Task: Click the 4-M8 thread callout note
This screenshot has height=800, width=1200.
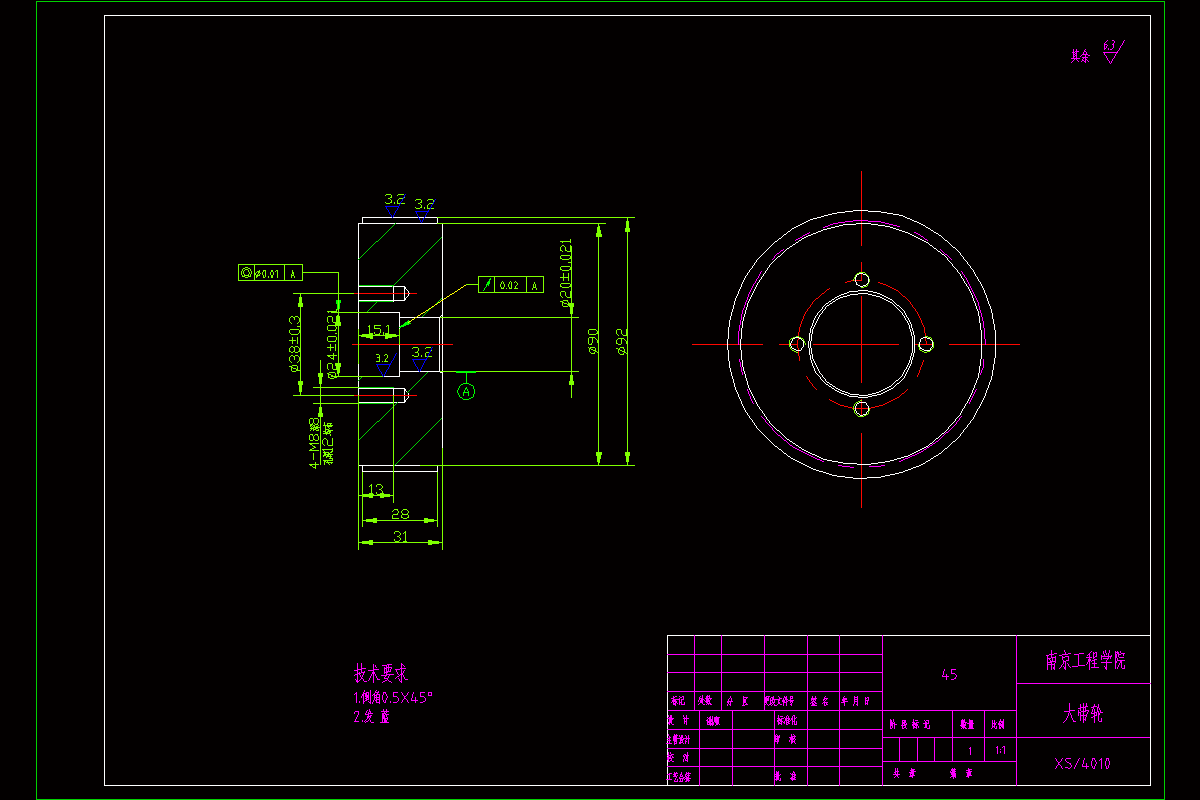Action: (321, 443)
